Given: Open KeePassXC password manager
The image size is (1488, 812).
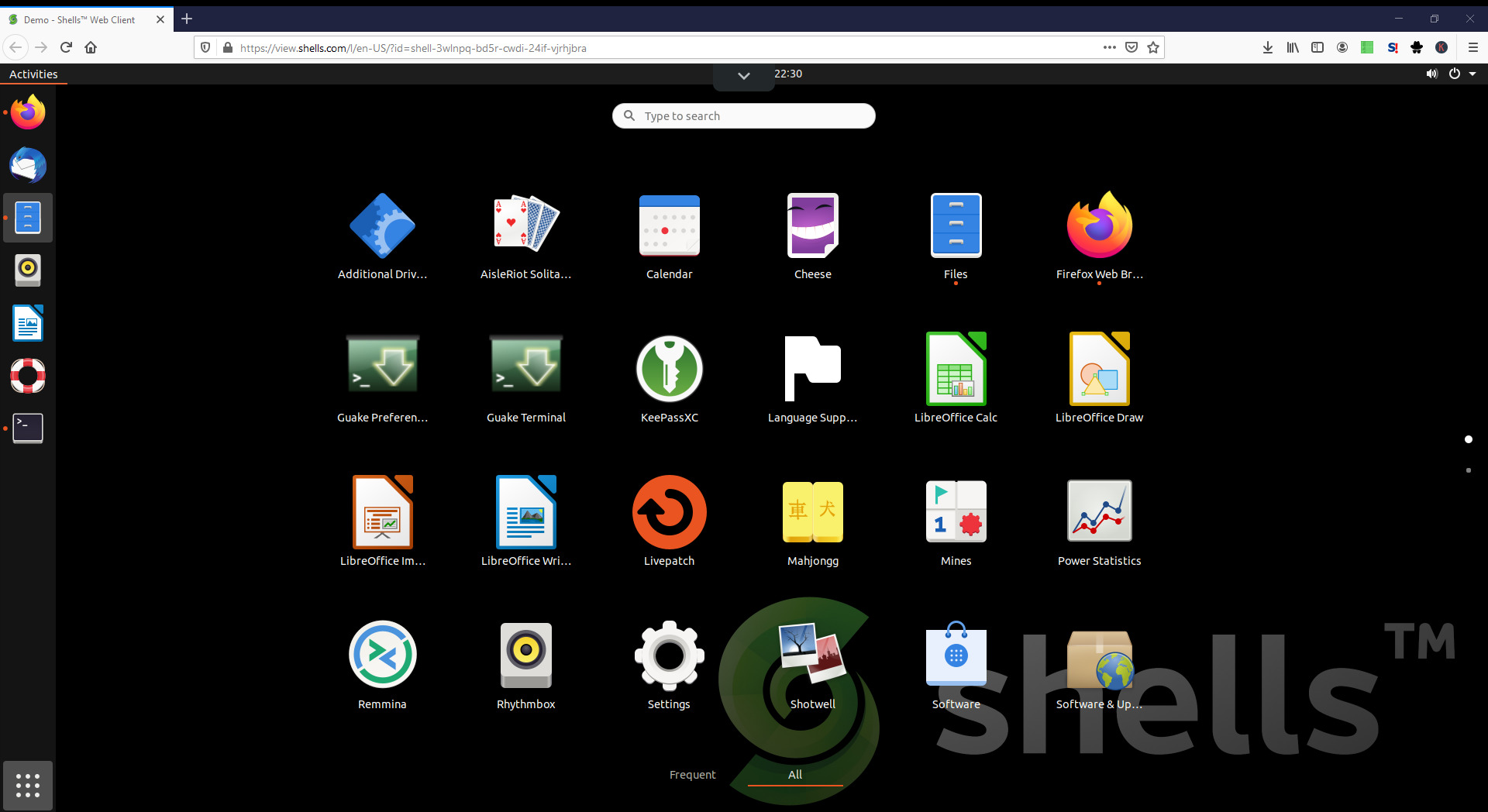Looking at the screenshot, I should 670,380.
